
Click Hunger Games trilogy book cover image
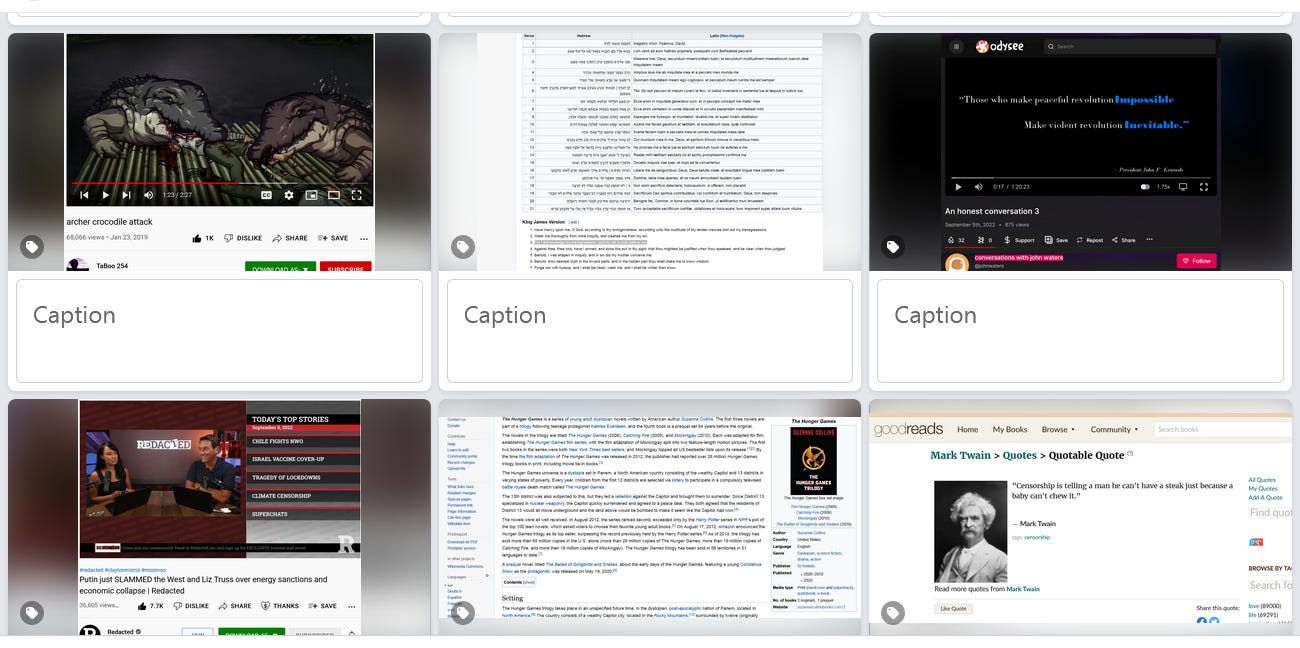pyautogui.click(x=812, y=461)
